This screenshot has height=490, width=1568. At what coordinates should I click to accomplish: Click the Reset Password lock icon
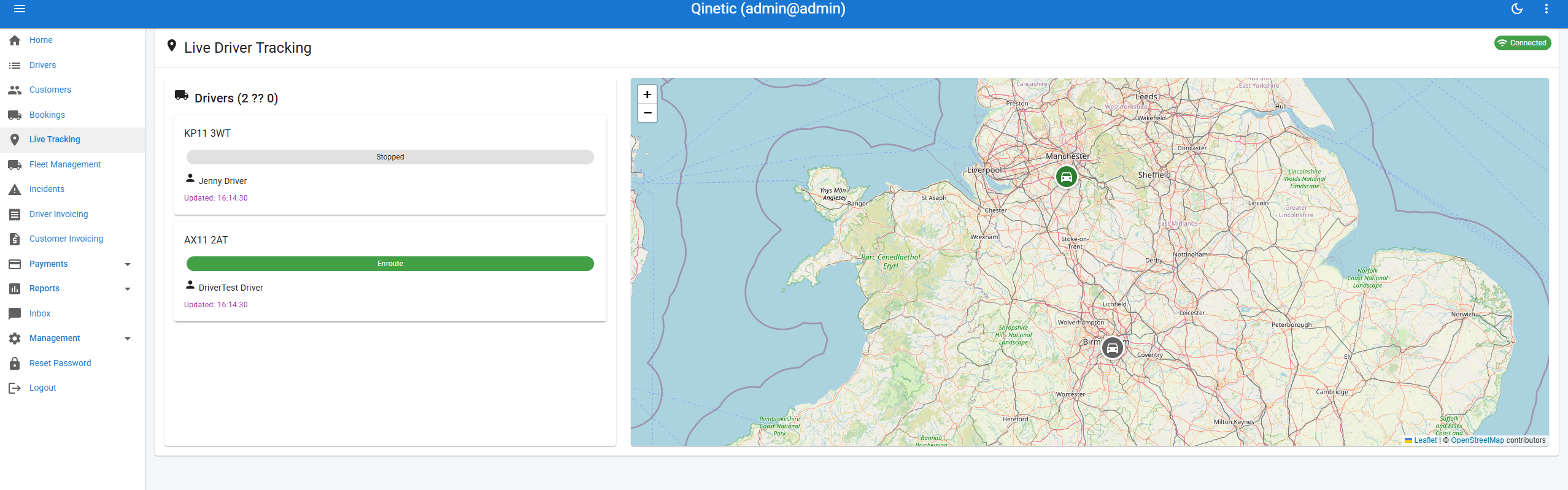(x=15, y=363)
